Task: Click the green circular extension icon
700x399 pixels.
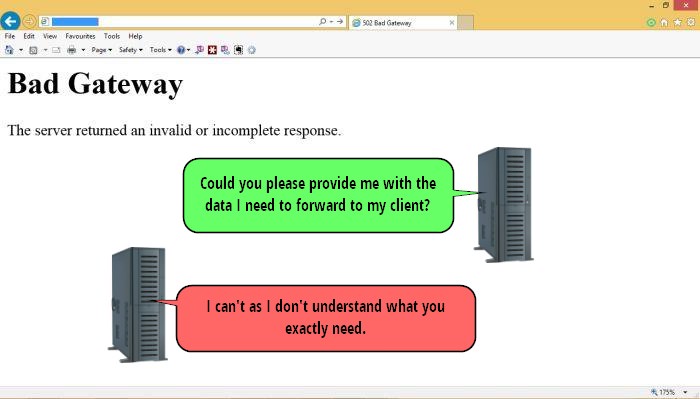Action: (651, 22)
